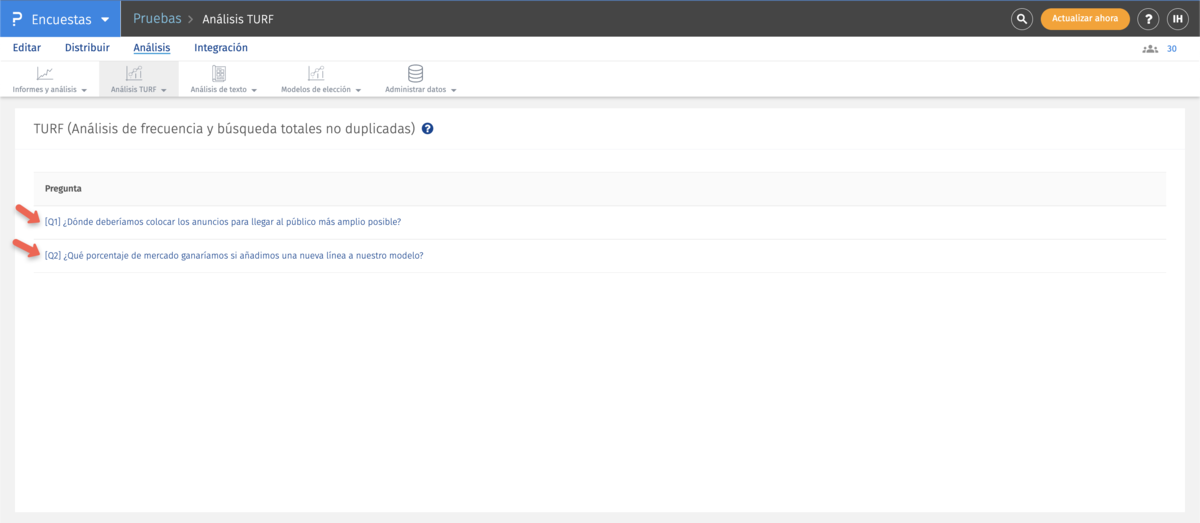1200x523 pixels.
Task: Expand the Encuestas product dropdown
Action: click(x=105, y=19)
